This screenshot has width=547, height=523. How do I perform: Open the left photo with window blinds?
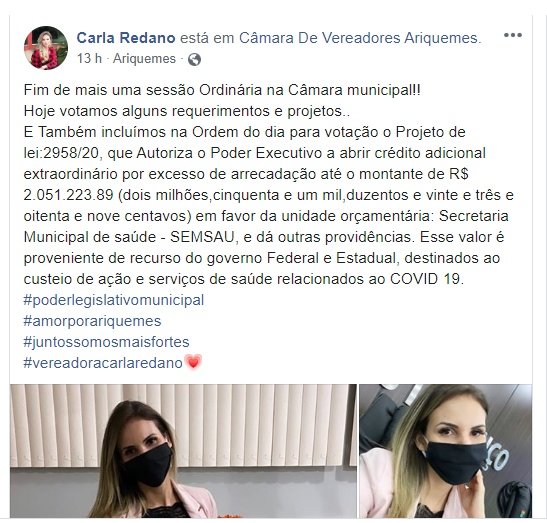click(x=183, y=451)
